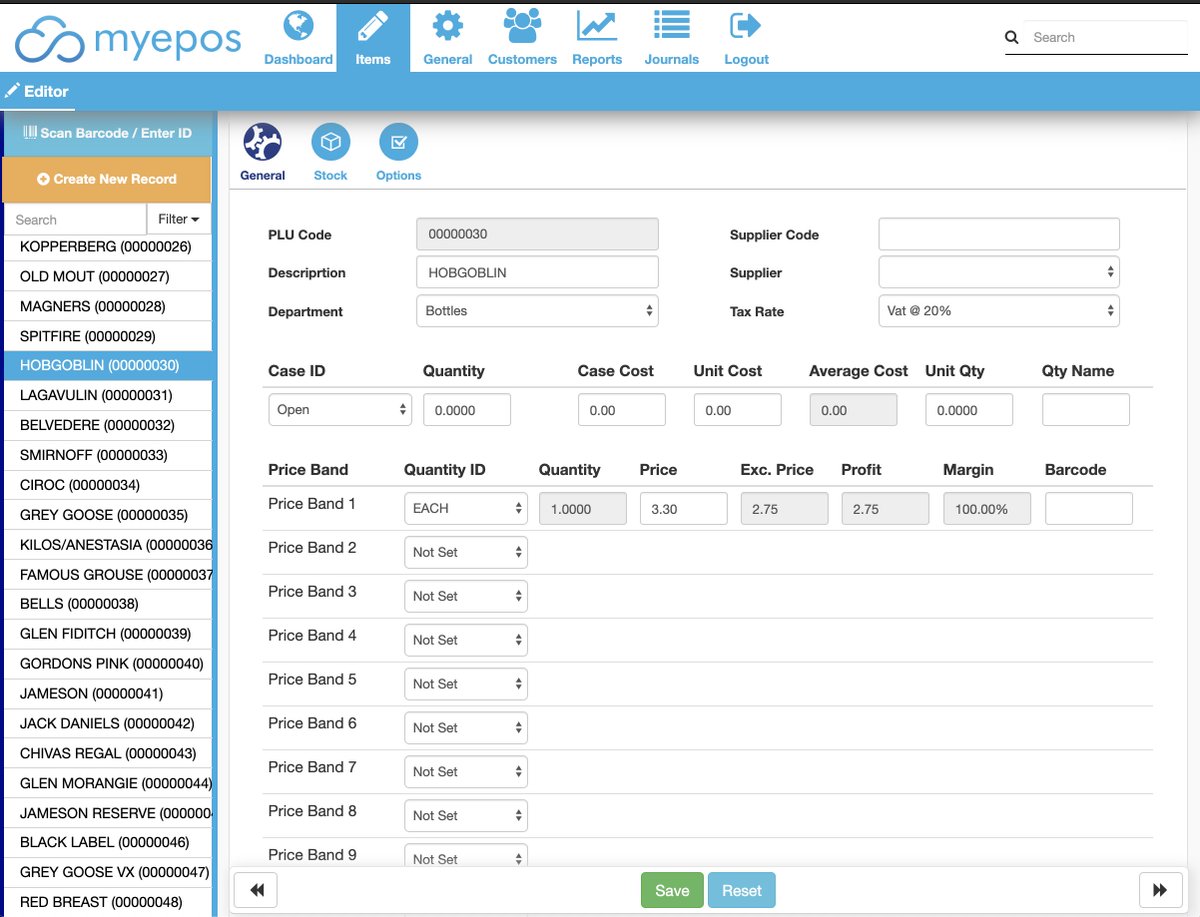
Task: Open the General gear icon
Action: (x=447, y=25)
